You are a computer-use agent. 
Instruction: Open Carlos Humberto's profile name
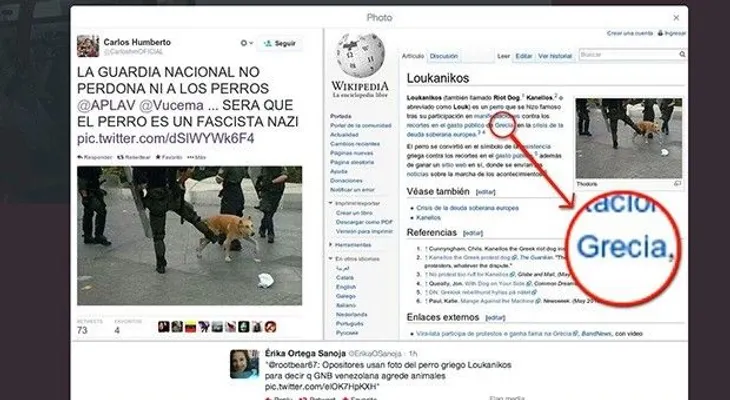click(137, 42)
